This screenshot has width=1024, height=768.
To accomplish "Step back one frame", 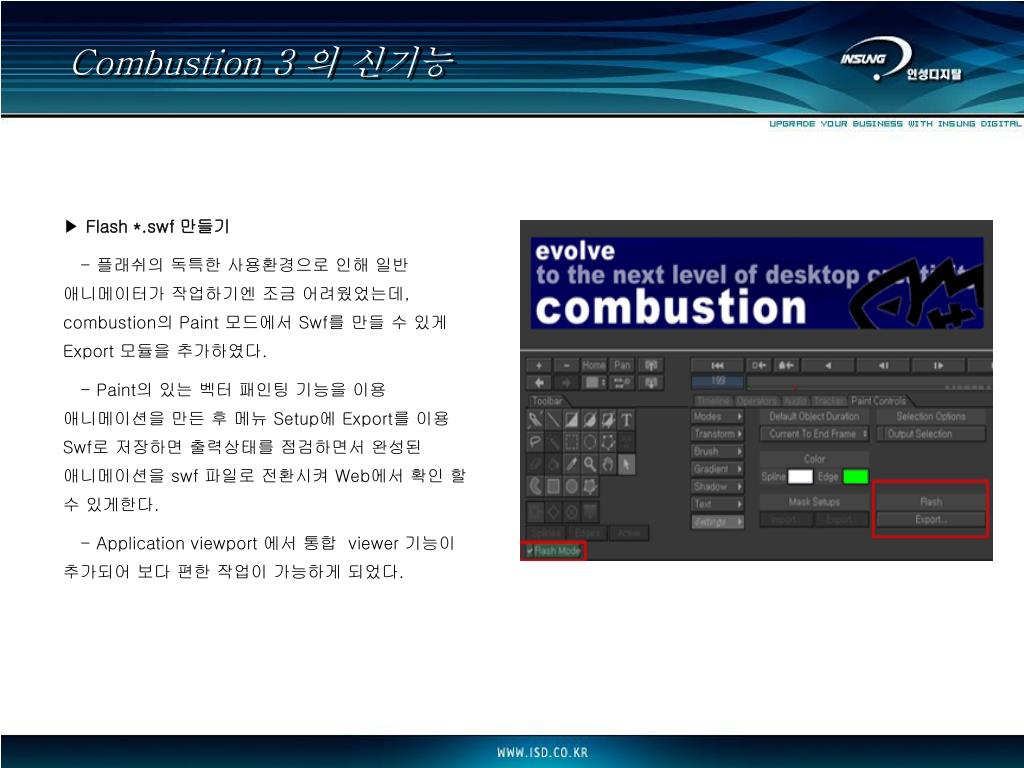I will (x=883, y=365).
